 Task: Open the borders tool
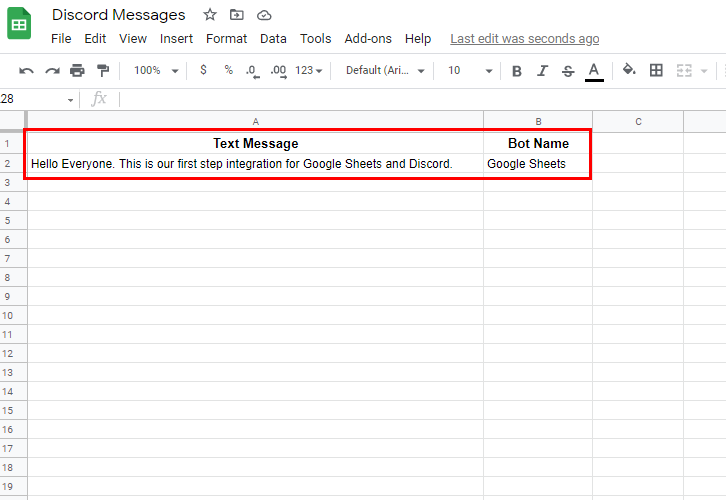point(656,70)
